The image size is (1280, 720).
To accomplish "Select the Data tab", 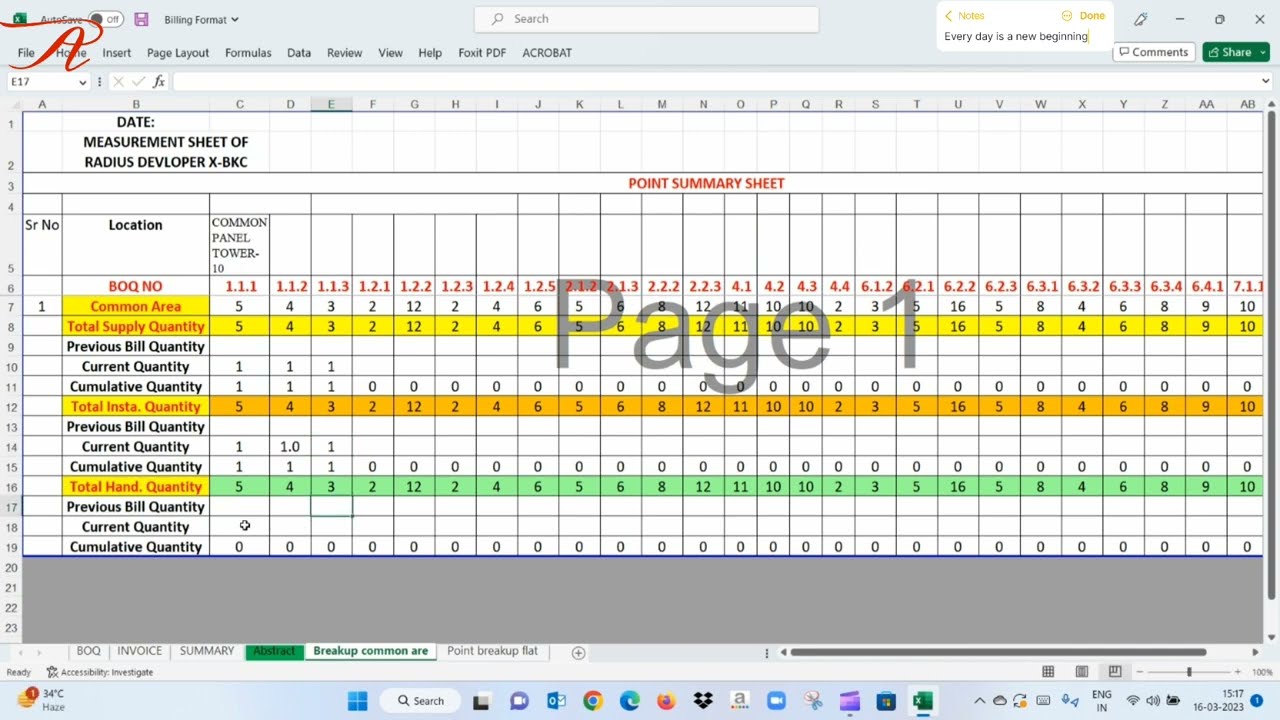I will click(x=299, y=53).
